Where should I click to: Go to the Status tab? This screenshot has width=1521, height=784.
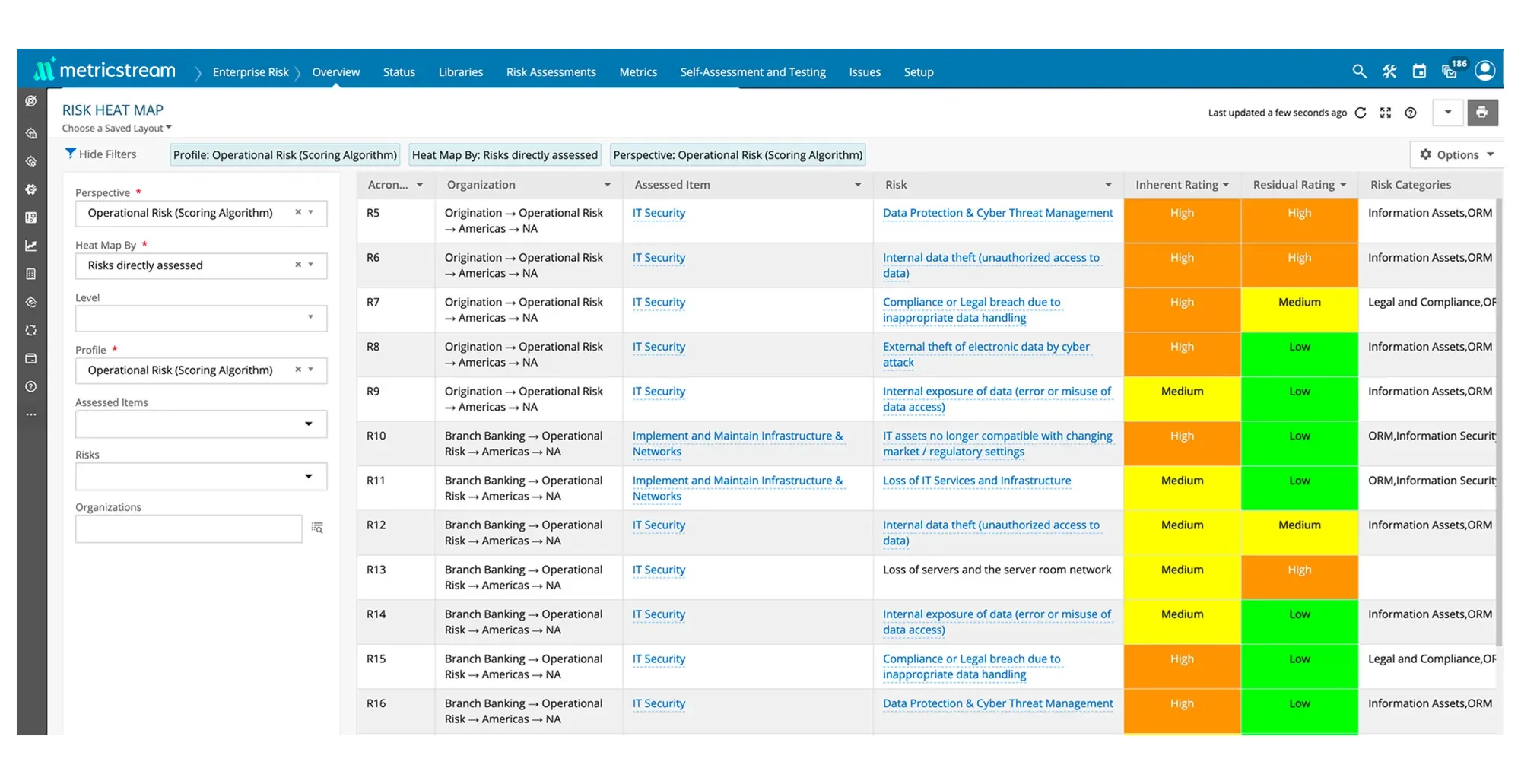[x=399, y=72]
